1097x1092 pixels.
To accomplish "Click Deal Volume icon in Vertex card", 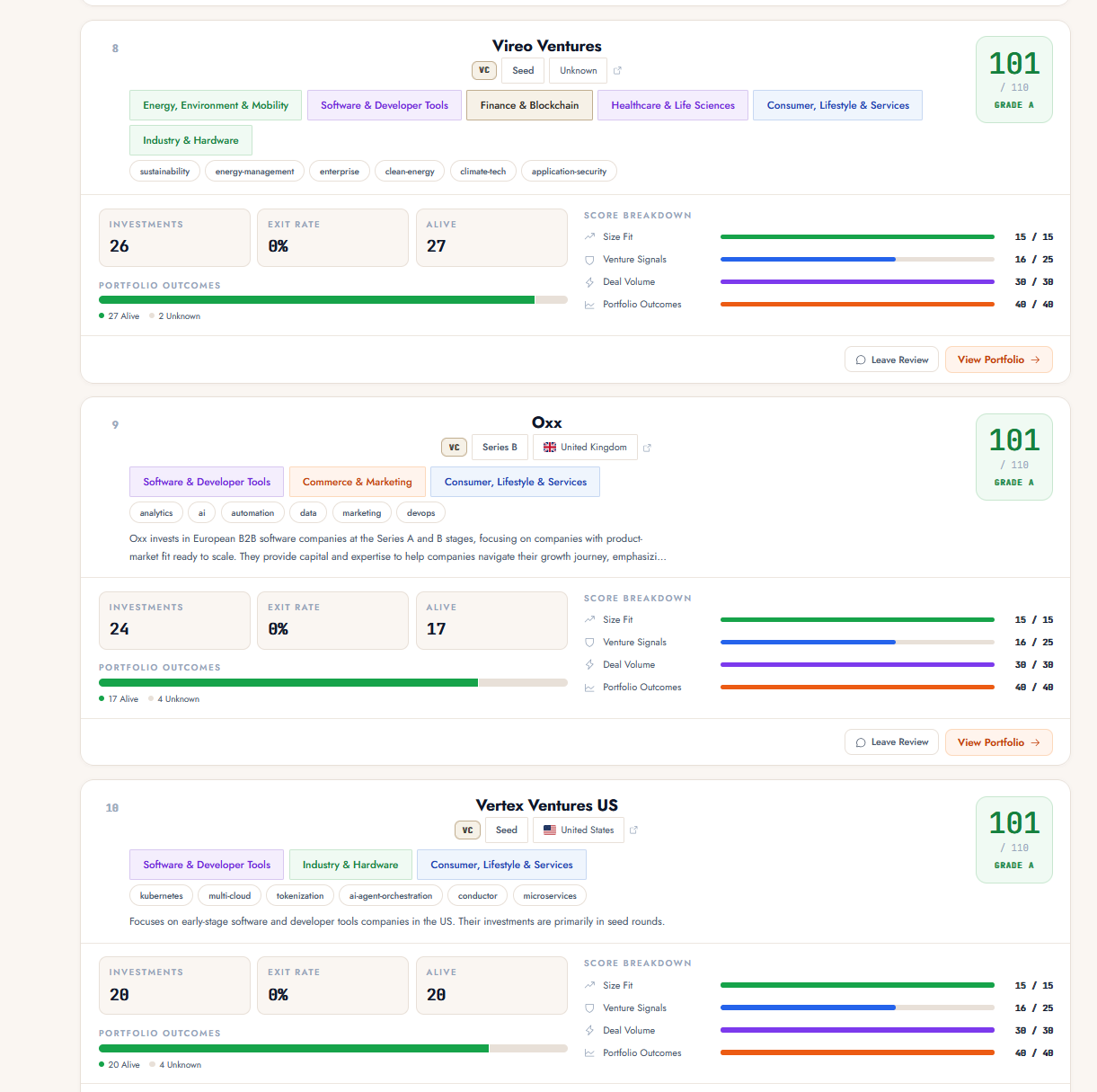I will point(589,1031).
